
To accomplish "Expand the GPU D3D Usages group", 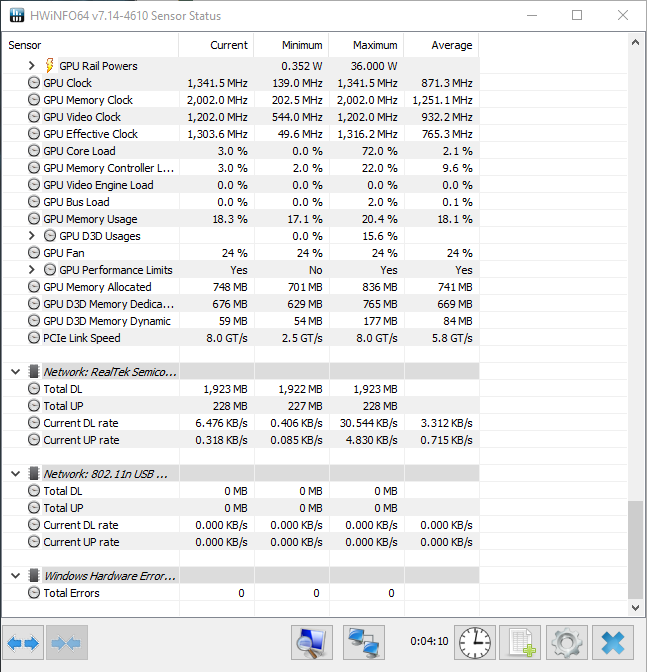I will point(31,236).
